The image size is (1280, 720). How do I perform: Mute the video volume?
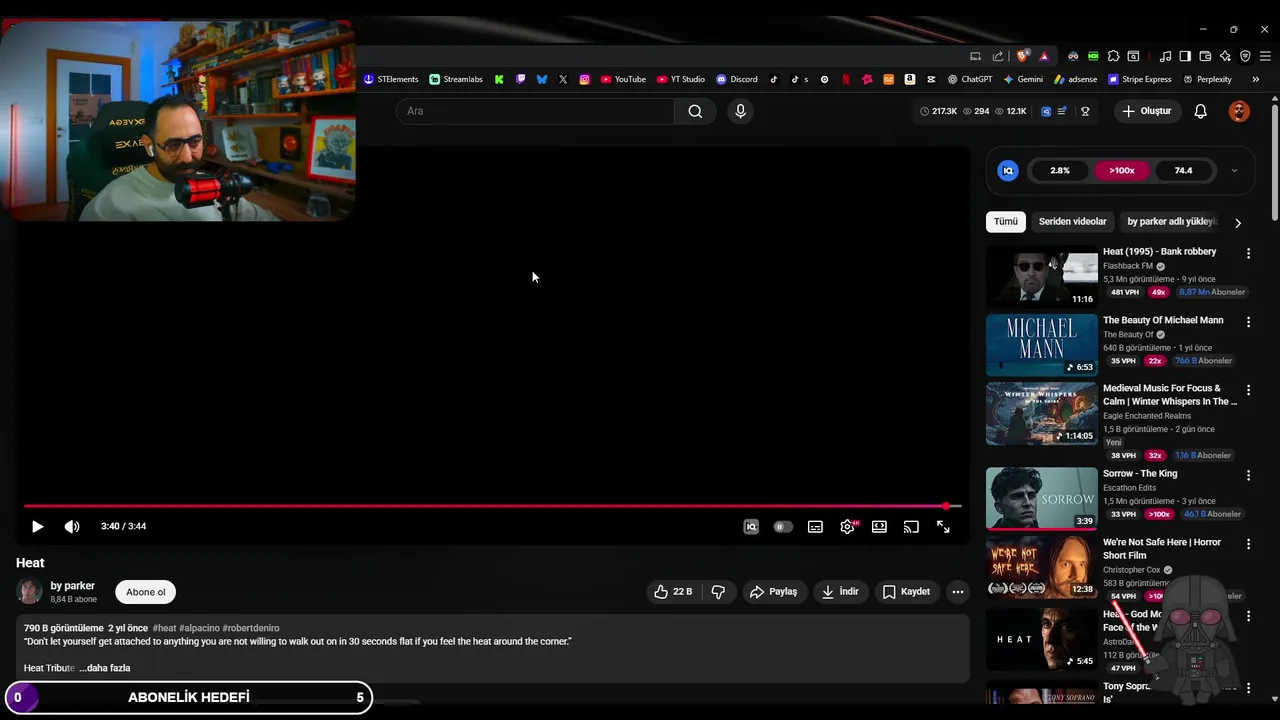coord(72,527)
